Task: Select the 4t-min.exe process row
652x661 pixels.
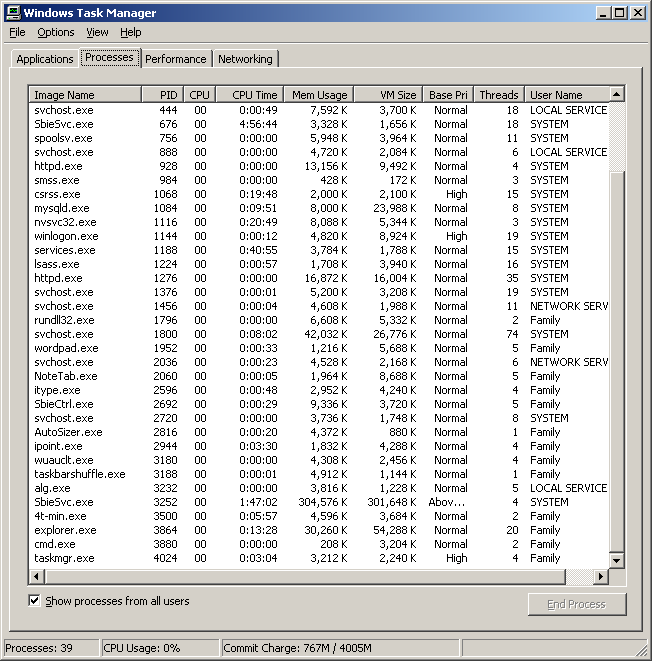Action: click(319, 516)
